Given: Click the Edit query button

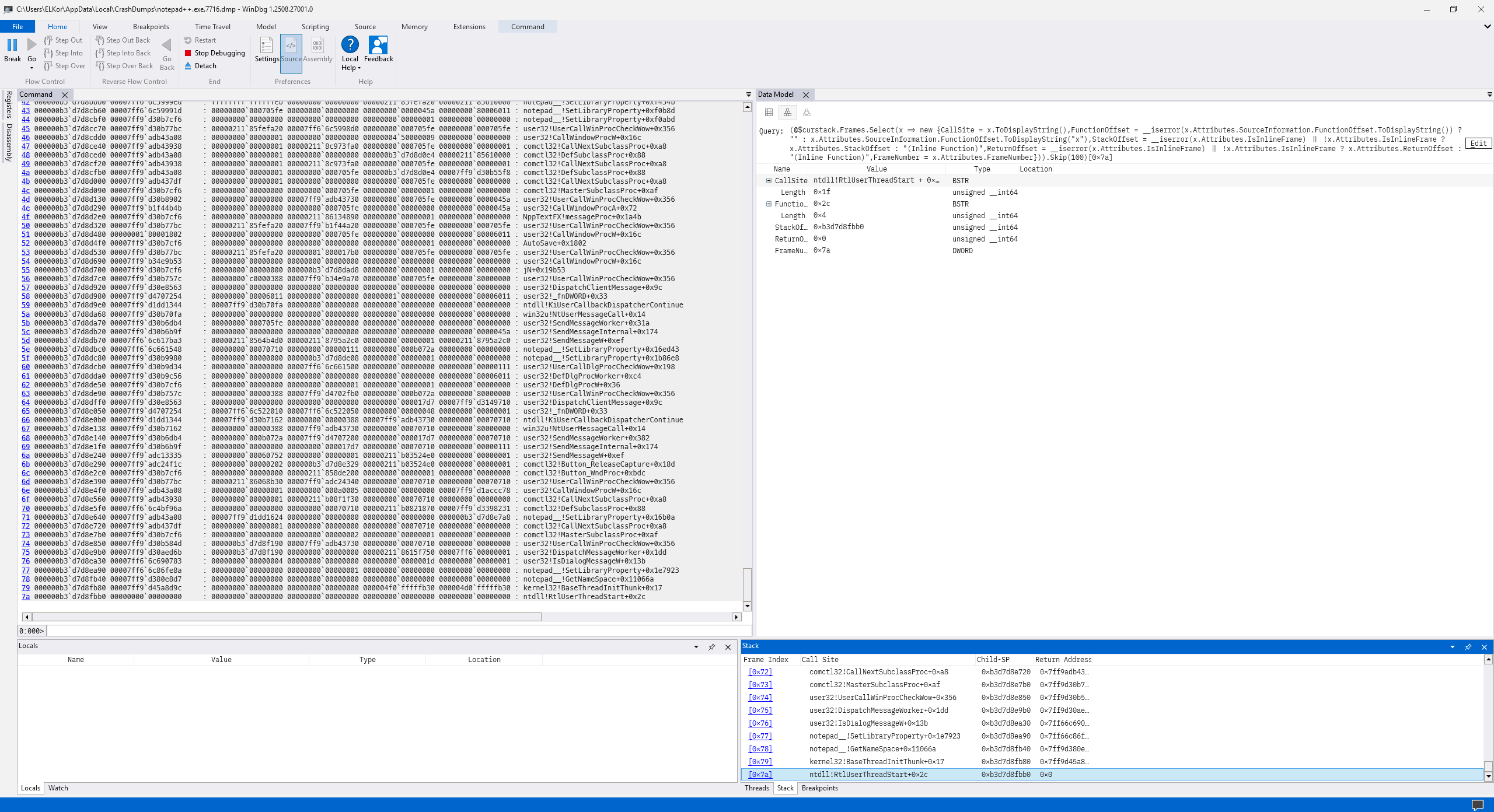Looking at the screenshot, I should tap(1478, 143).
